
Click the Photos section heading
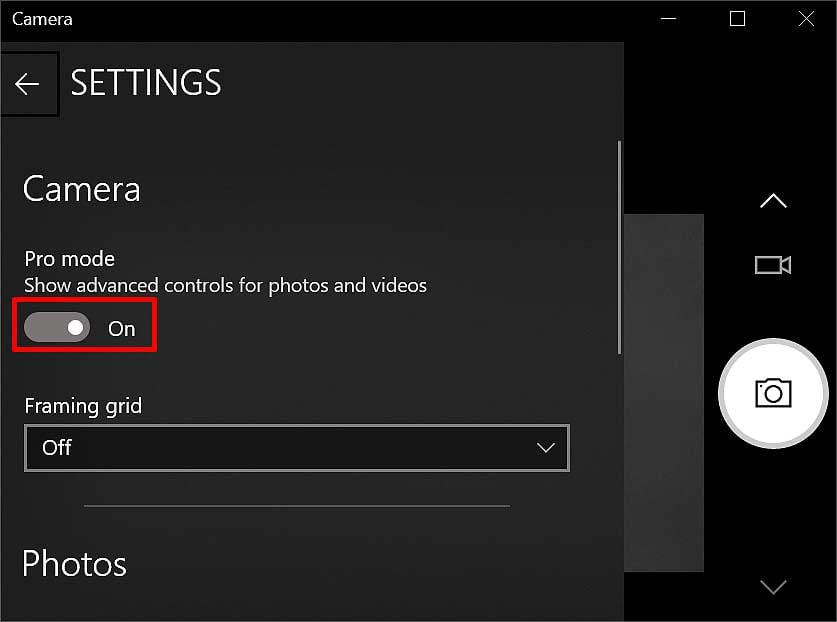pos(74,564)
